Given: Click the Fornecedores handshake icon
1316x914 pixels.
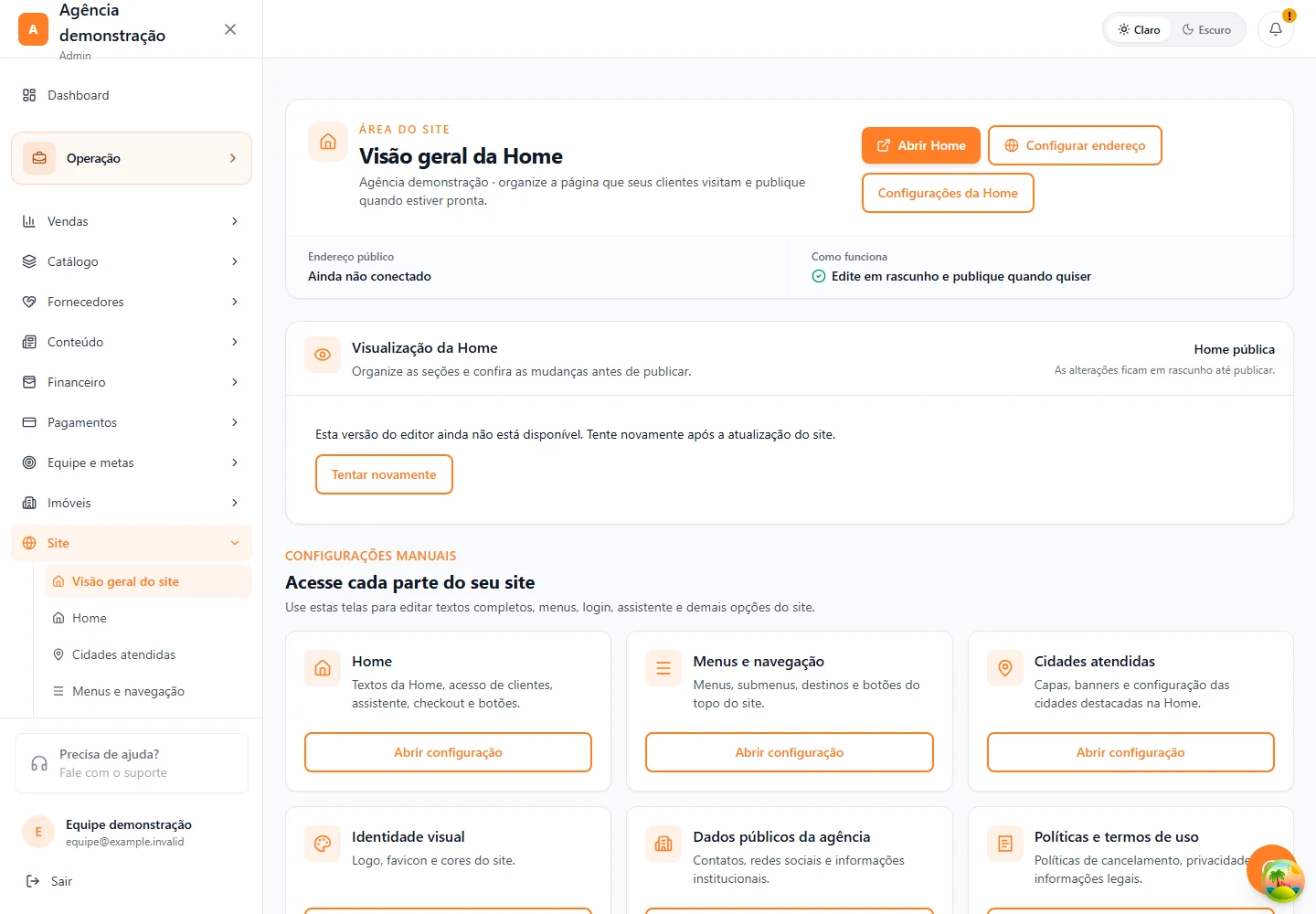Looking at the screenshot, I should tap(29, 302).
